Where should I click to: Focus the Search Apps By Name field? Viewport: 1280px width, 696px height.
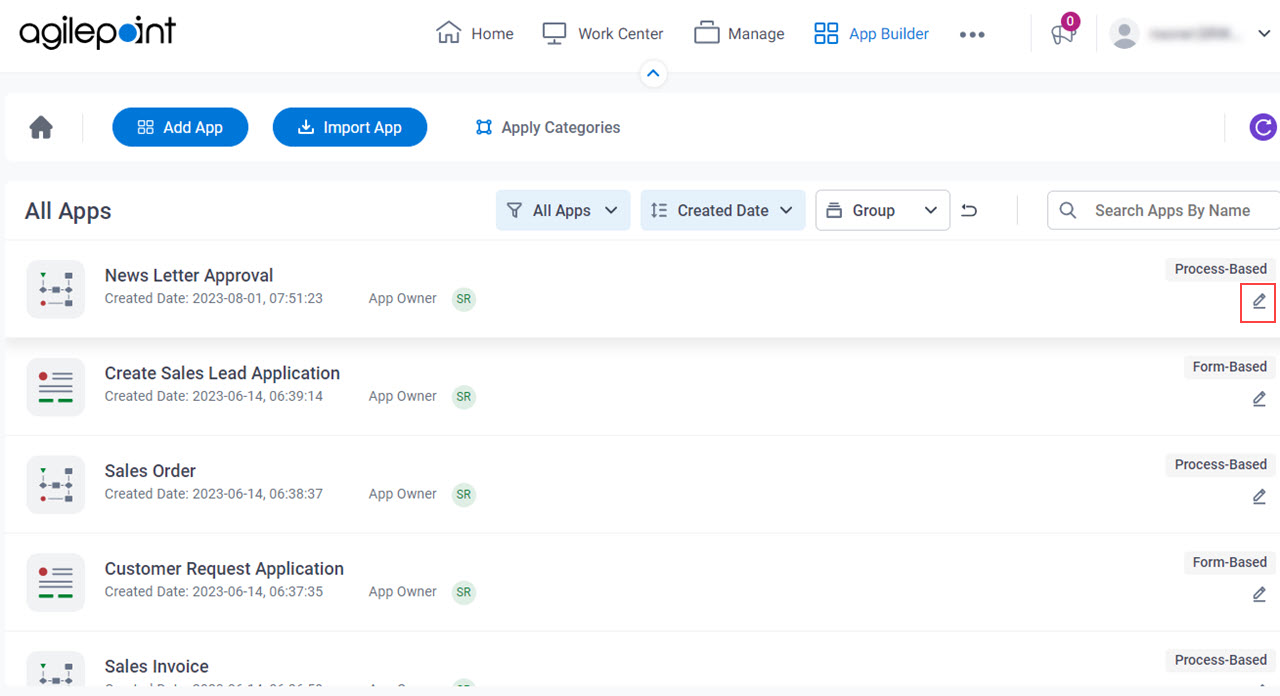(x=1164, y=210)
